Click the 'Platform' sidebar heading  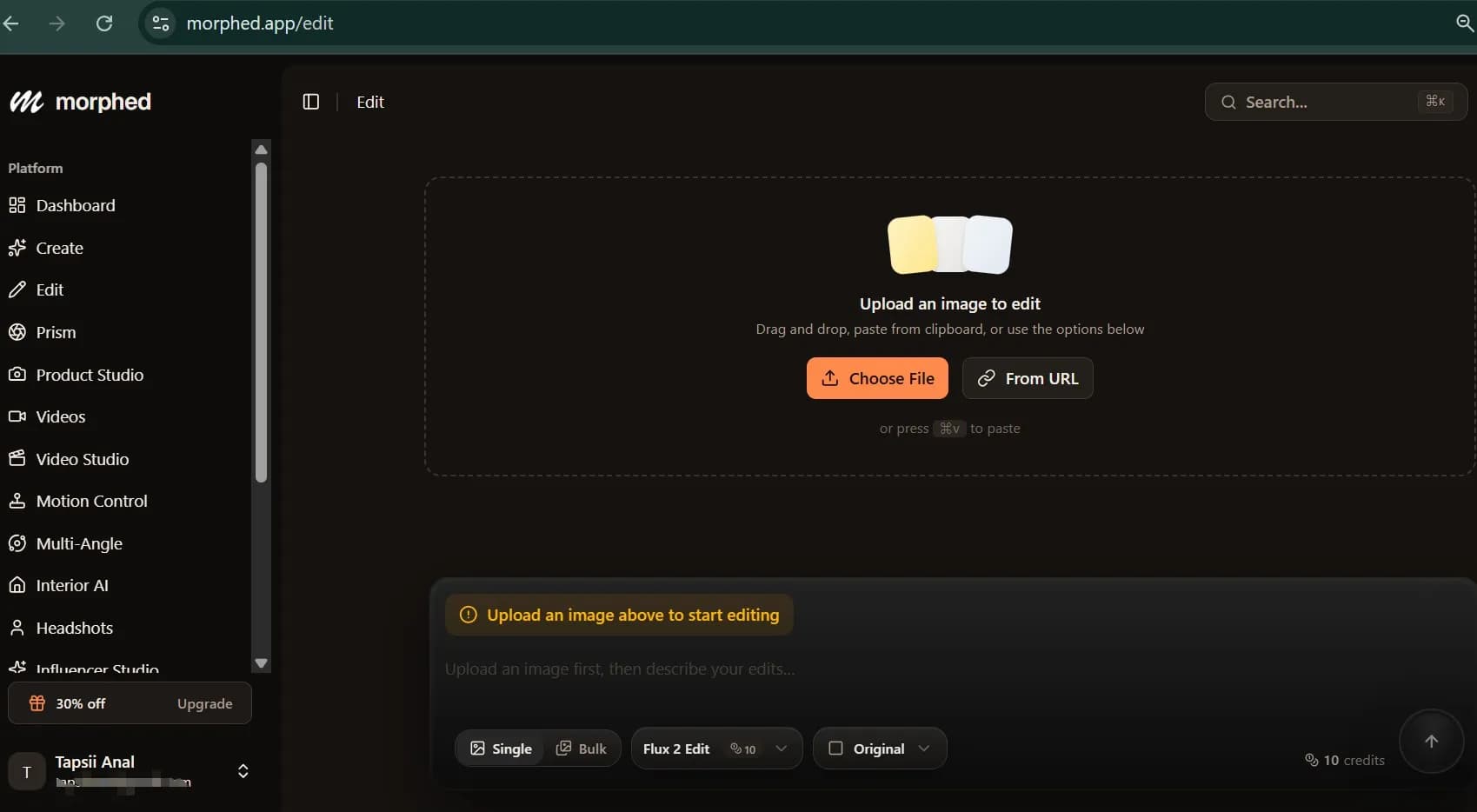[x=36, y=168]
